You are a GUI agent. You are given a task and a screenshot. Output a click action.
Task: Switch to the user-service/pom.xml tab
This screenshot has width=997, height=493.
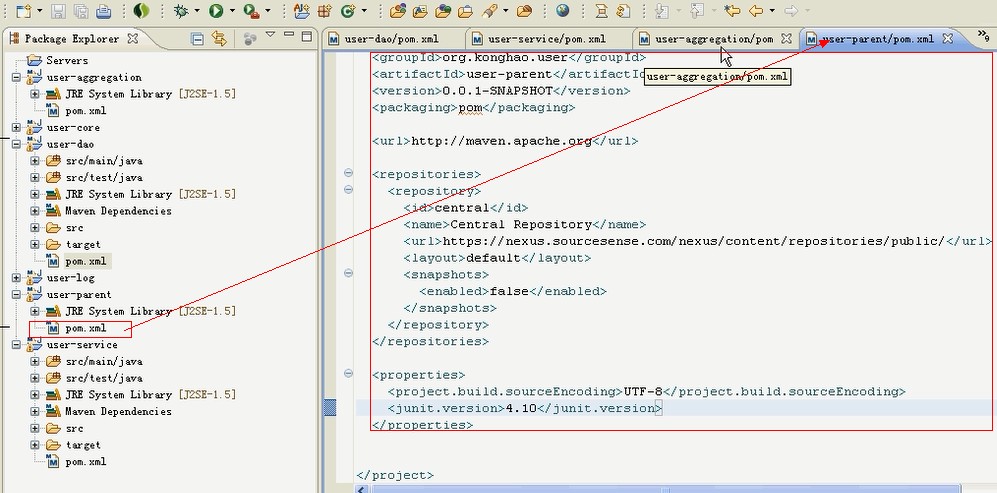(x=546, y=39)
